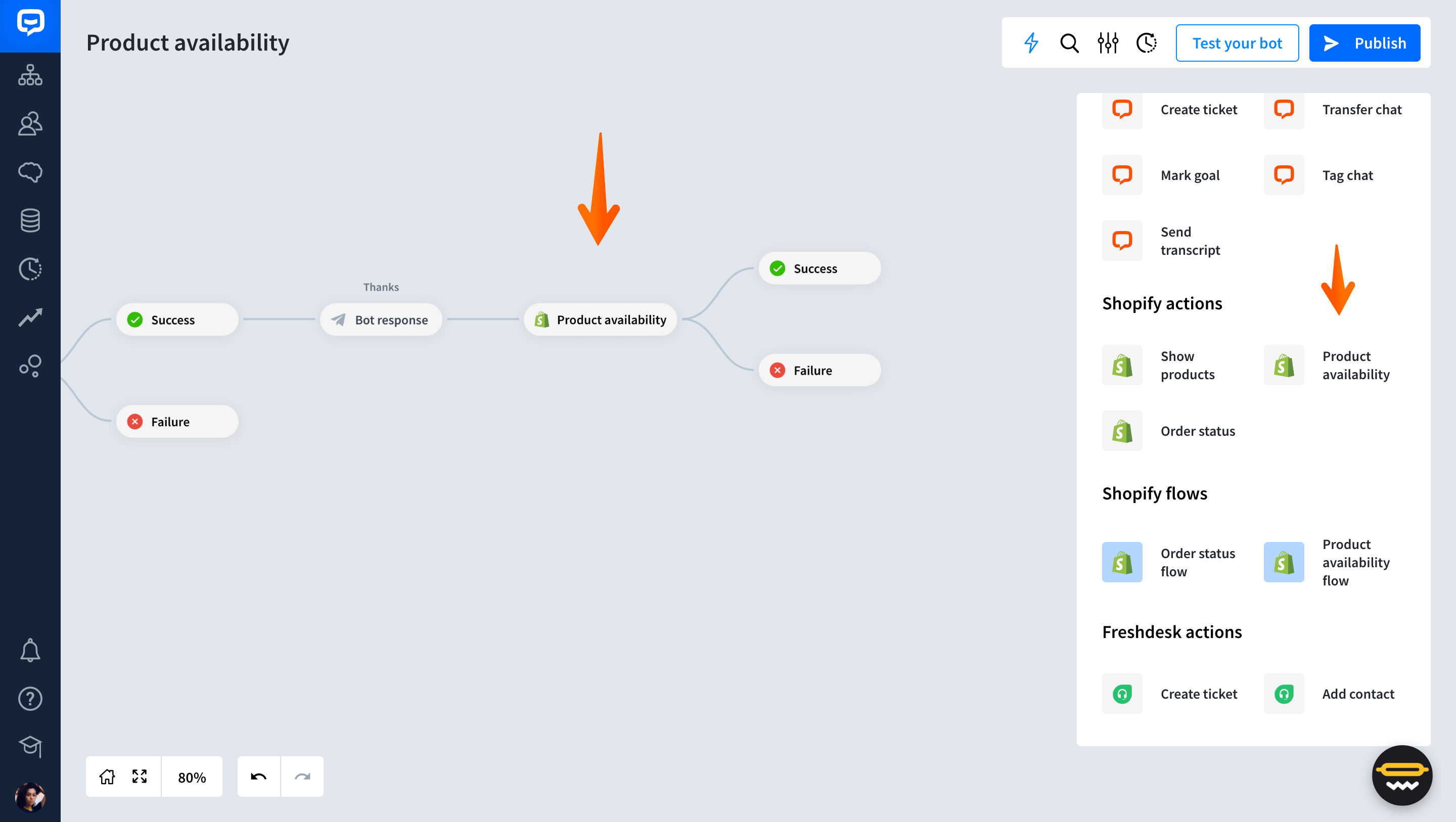The height and width of the screenshot is (822, 1456).
Task: Select the right Failure node
Action: click(x=820, y=370)
